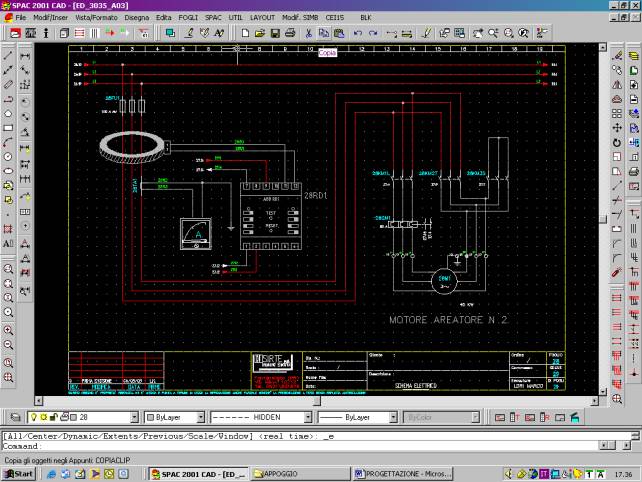Click the New drawing icon in the toolbar

pyautogui.click(x=245, y=33)
